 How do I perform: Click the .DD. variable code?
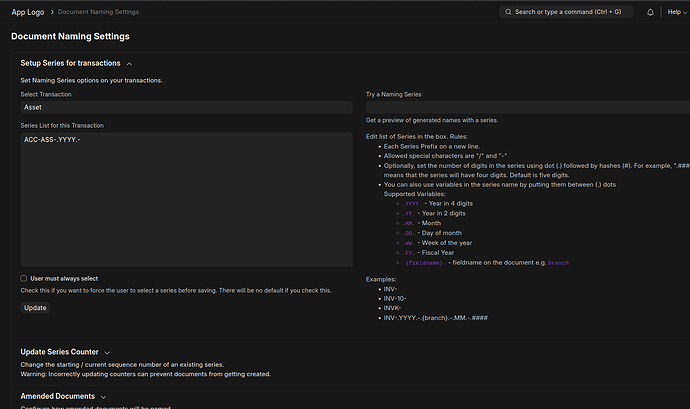click(408, 233)
